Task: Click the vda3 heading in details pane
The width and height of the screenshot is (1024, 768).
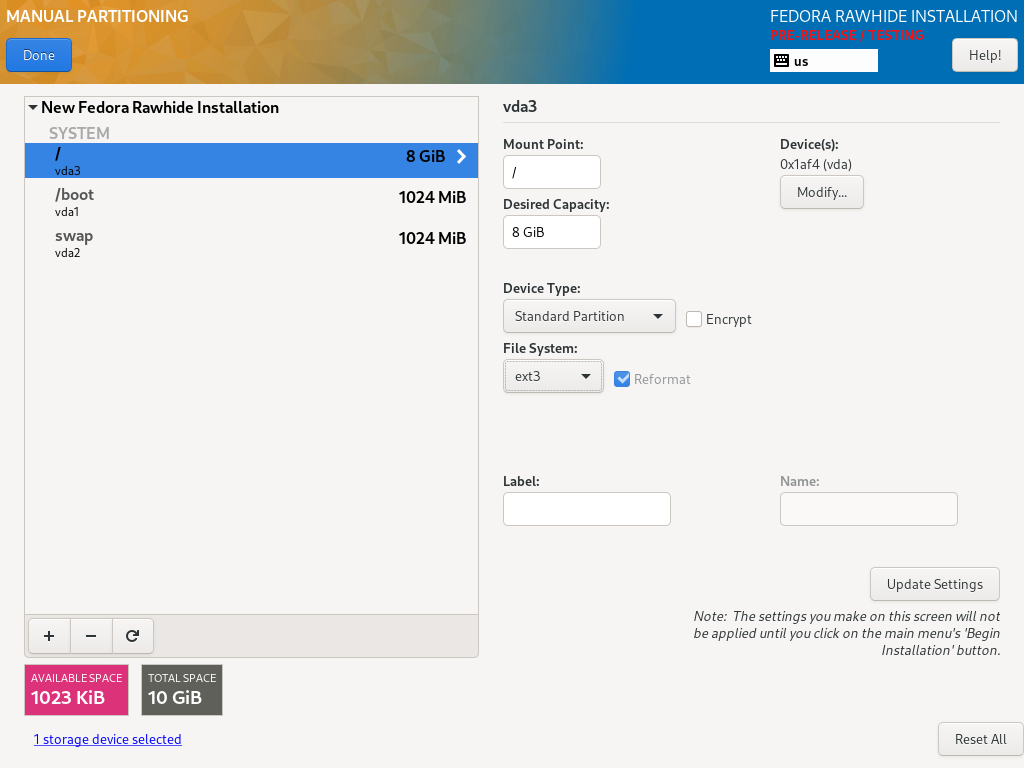Action: click(520, 106)
